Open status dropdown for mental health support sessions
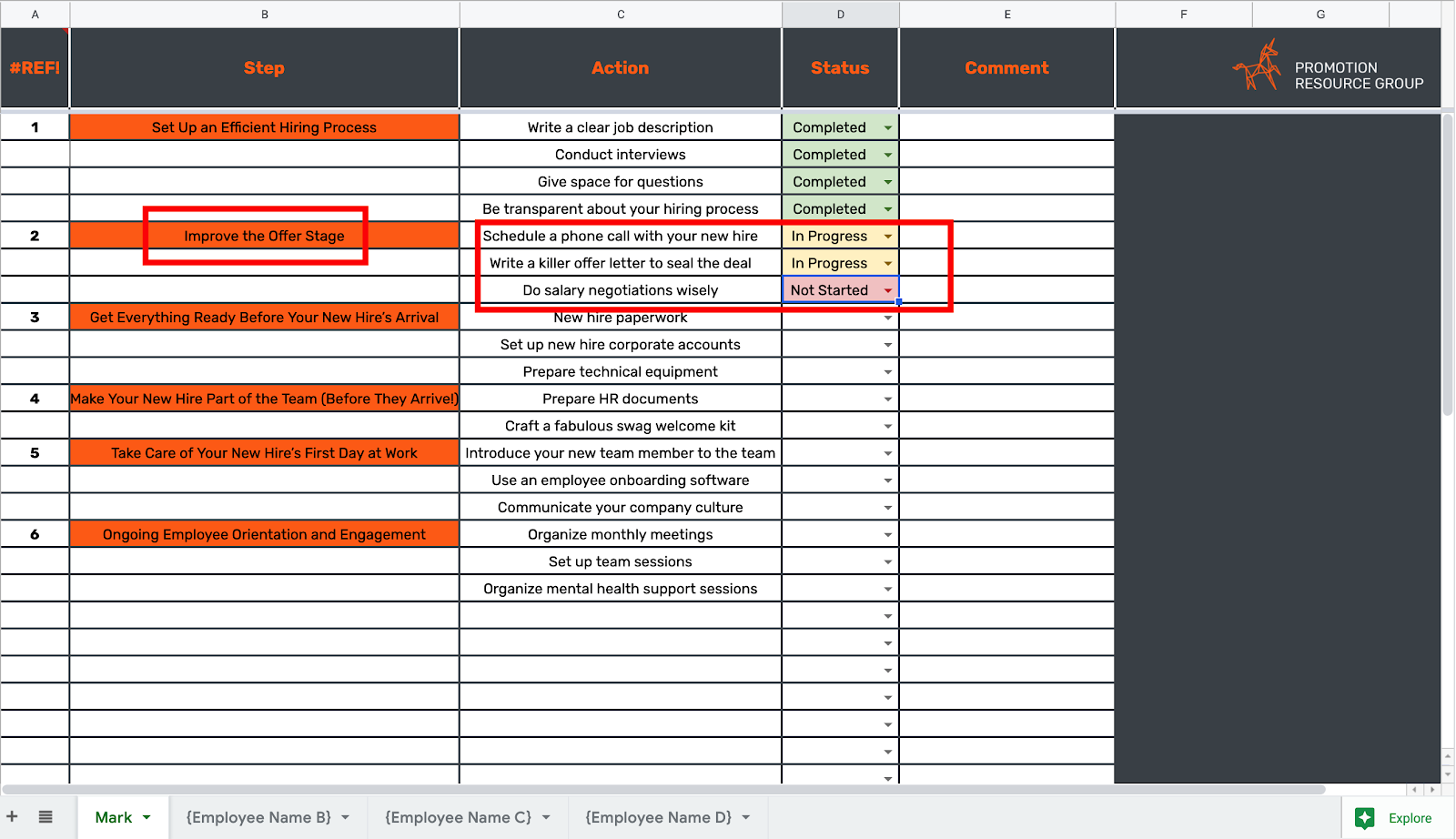 click(x=888, y=589)
